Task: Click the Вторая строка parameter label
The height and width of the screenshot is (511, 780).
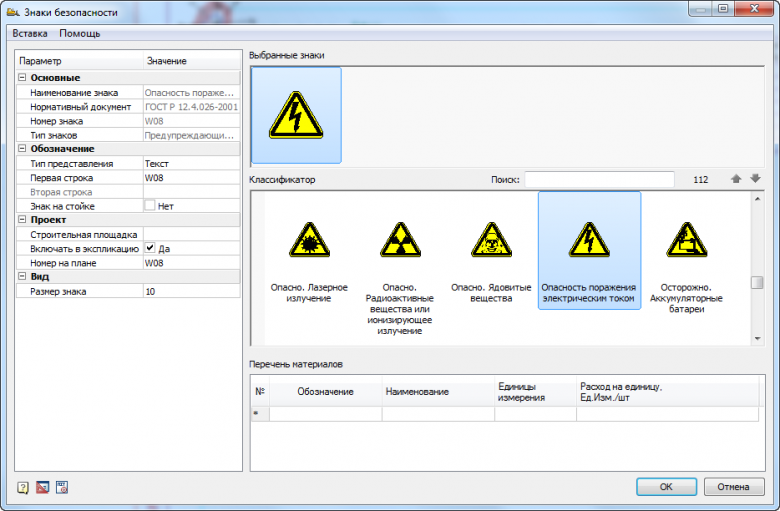Action: 61,192
